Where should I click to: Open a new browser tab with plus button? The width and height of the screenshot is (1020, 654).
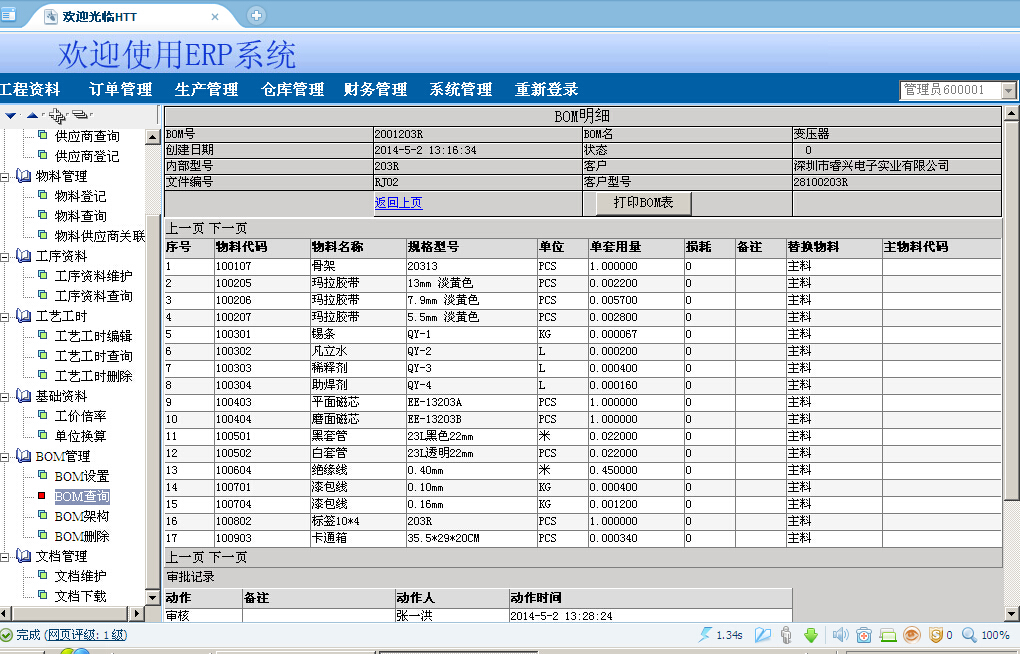click(x=256, y=15)
